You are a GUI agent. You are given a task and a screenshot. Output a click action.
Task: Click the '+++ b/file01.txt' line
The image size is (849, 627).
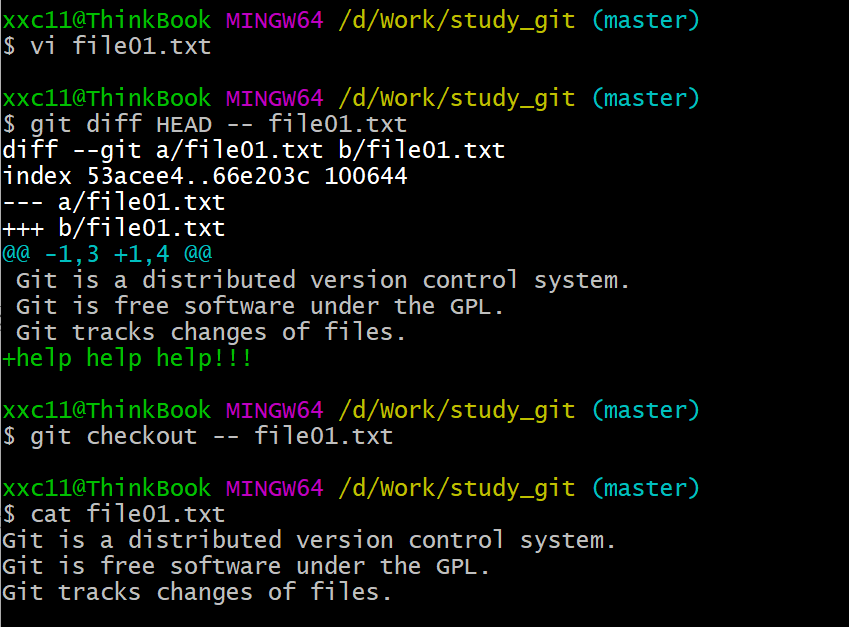[x=113, y=228]
